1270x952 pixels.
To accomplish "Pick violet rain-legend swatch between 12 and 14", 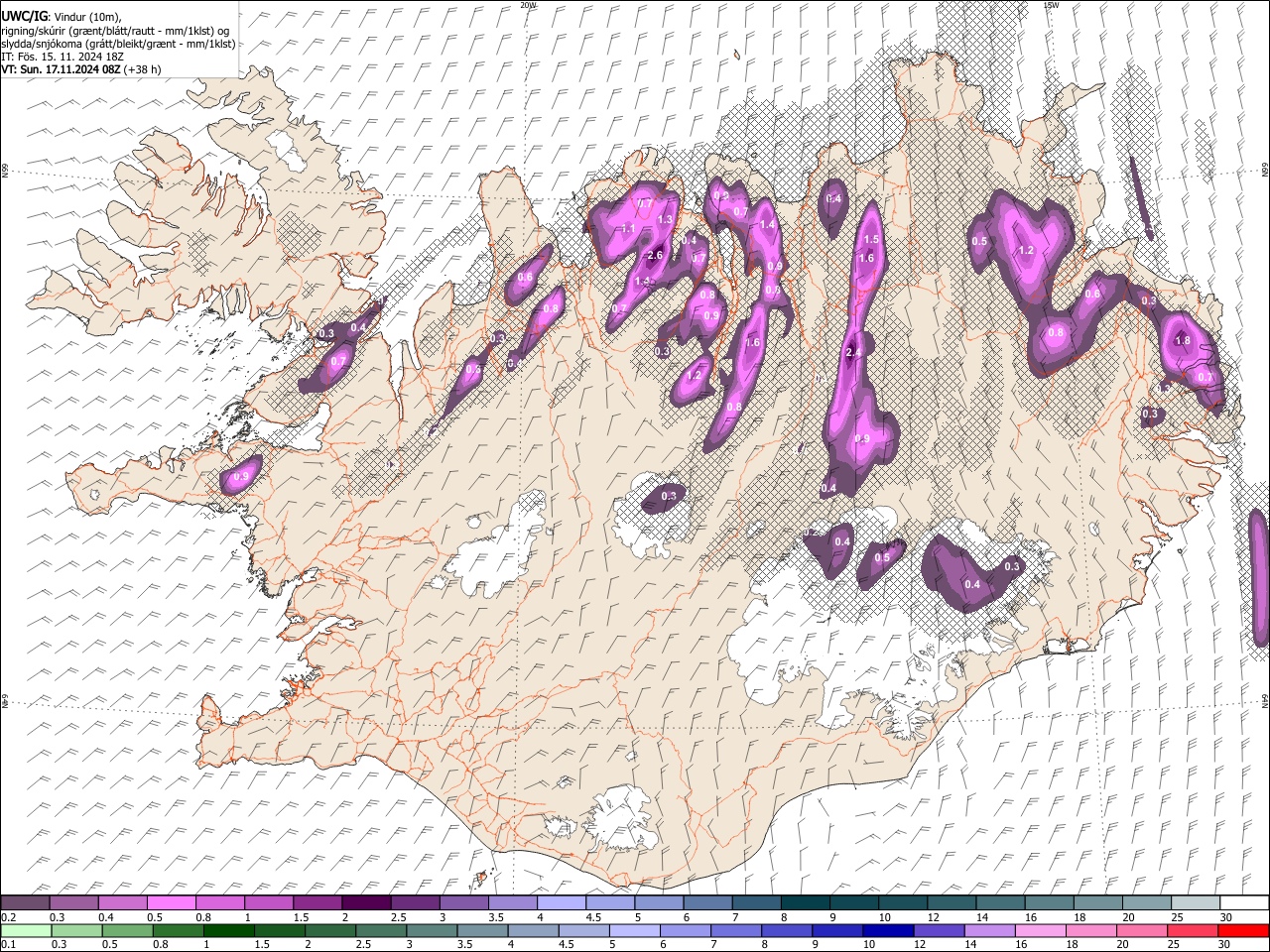I will pos(938,930).
